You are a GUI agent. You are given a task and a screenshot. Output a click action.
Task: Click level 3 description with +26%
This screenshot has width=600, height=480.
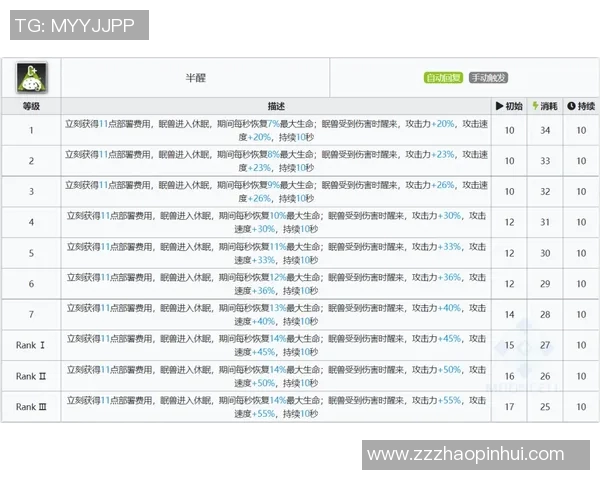tap(276, 191)
